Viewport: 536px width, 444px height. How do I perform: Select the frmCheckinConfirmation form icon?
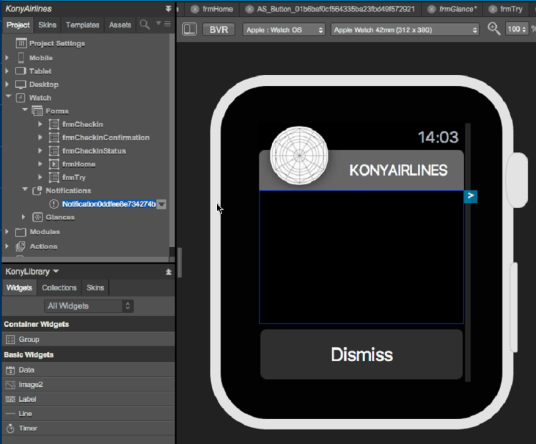pos(54,137)
